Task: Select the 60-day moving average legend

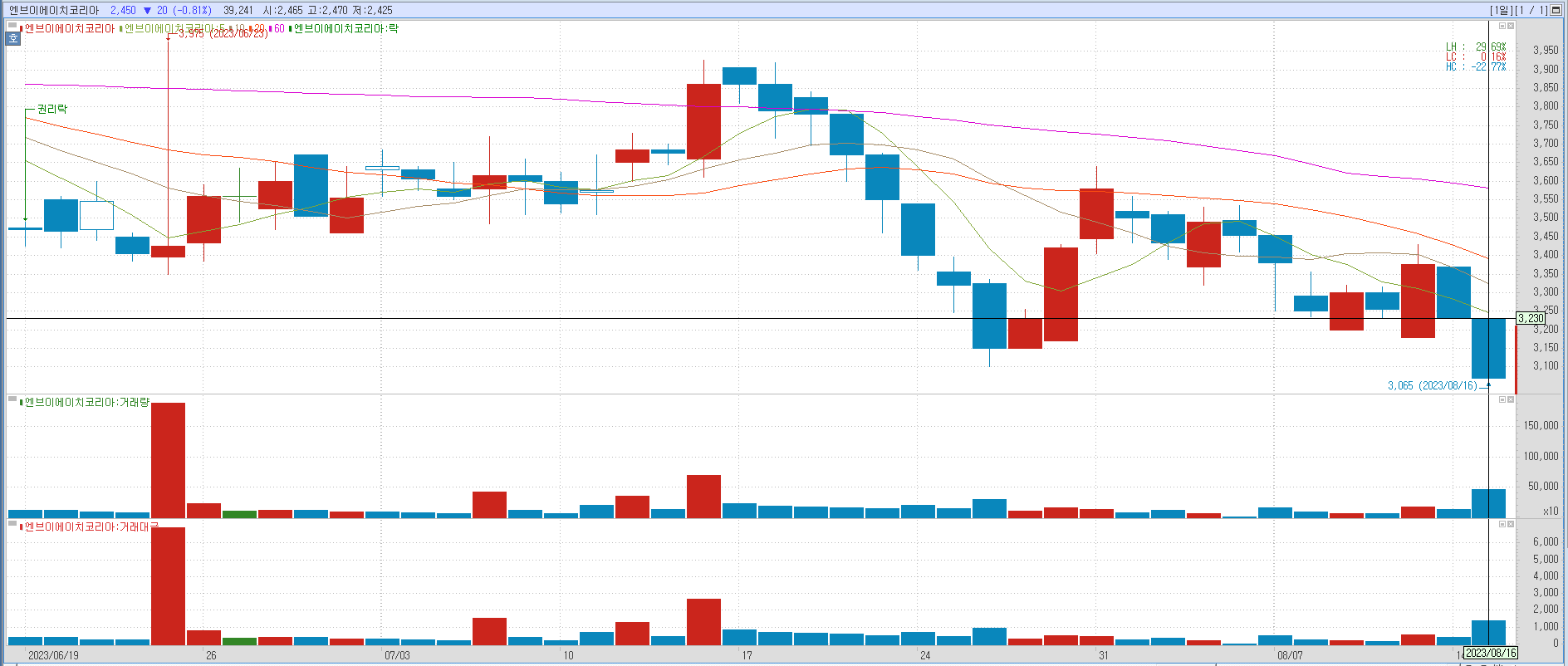Action: click(279, 29)
